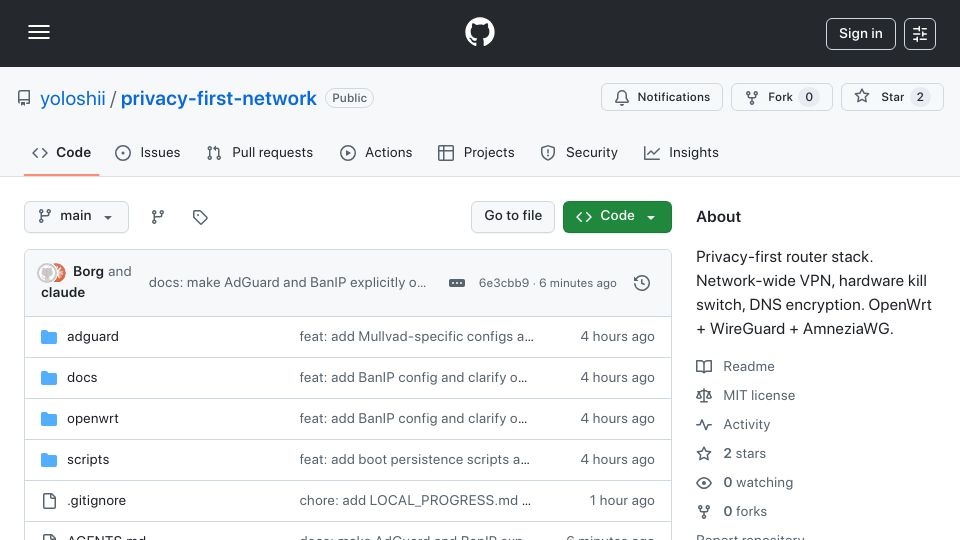
Task: Click '4 hours ago' in adguard row
Action: (x=617, y=337)
